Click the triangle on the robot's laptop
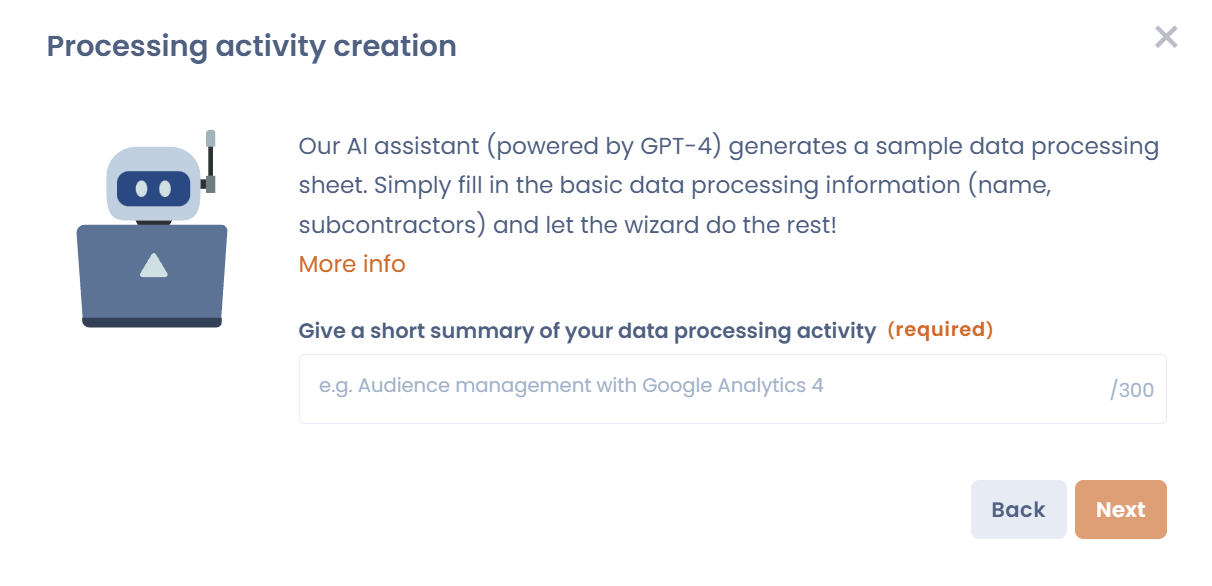The width and height of the screenshot is (1212, 586). [x=153, y=266]
